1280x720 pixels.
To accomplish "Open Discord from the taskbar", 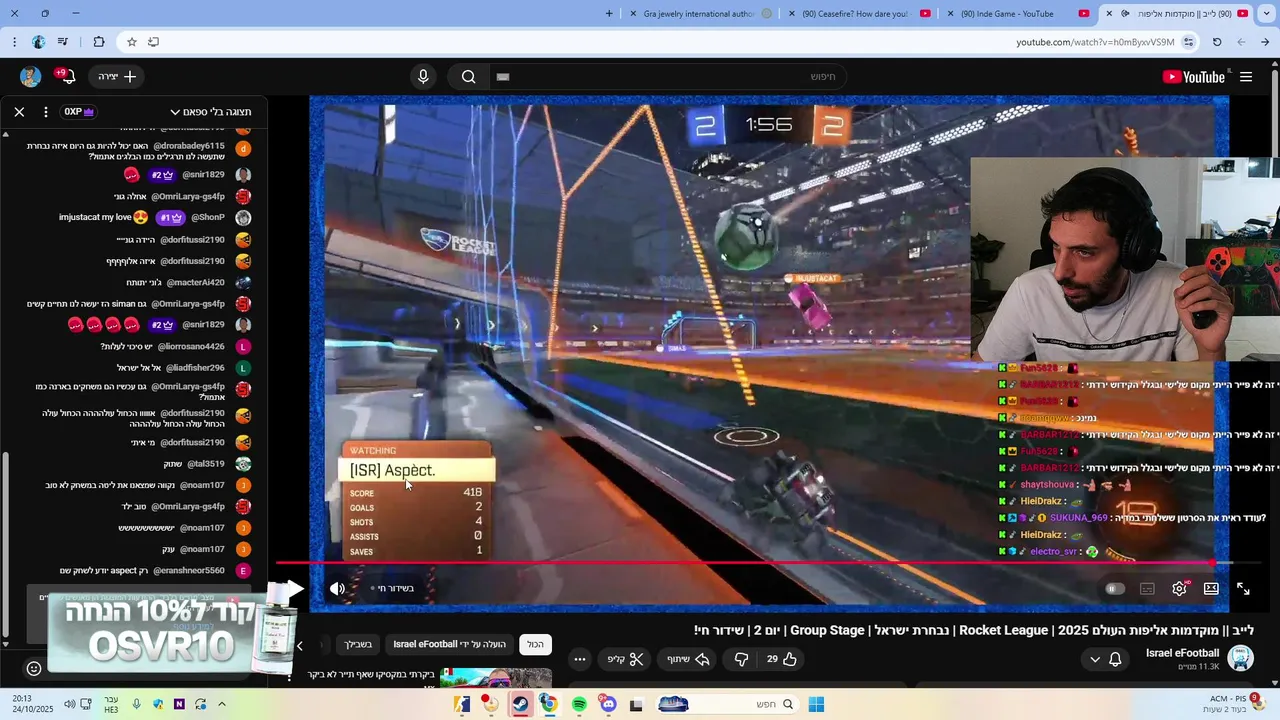I will click(607, 705).
